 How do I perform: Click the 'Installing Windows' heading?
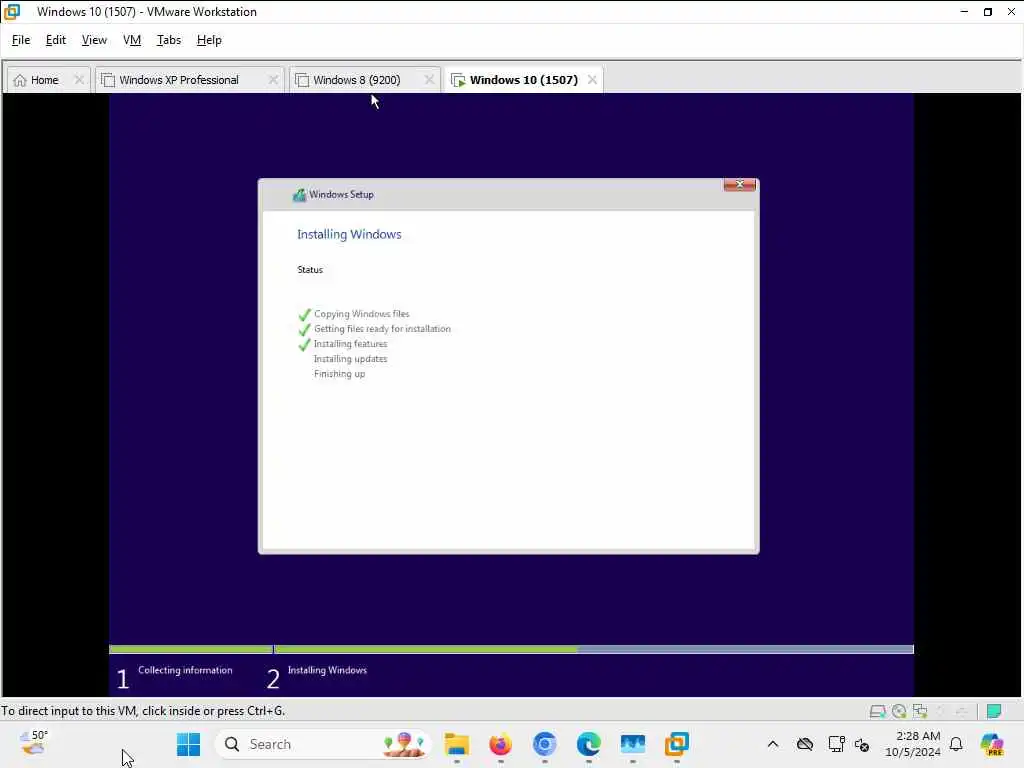point(349,234)
